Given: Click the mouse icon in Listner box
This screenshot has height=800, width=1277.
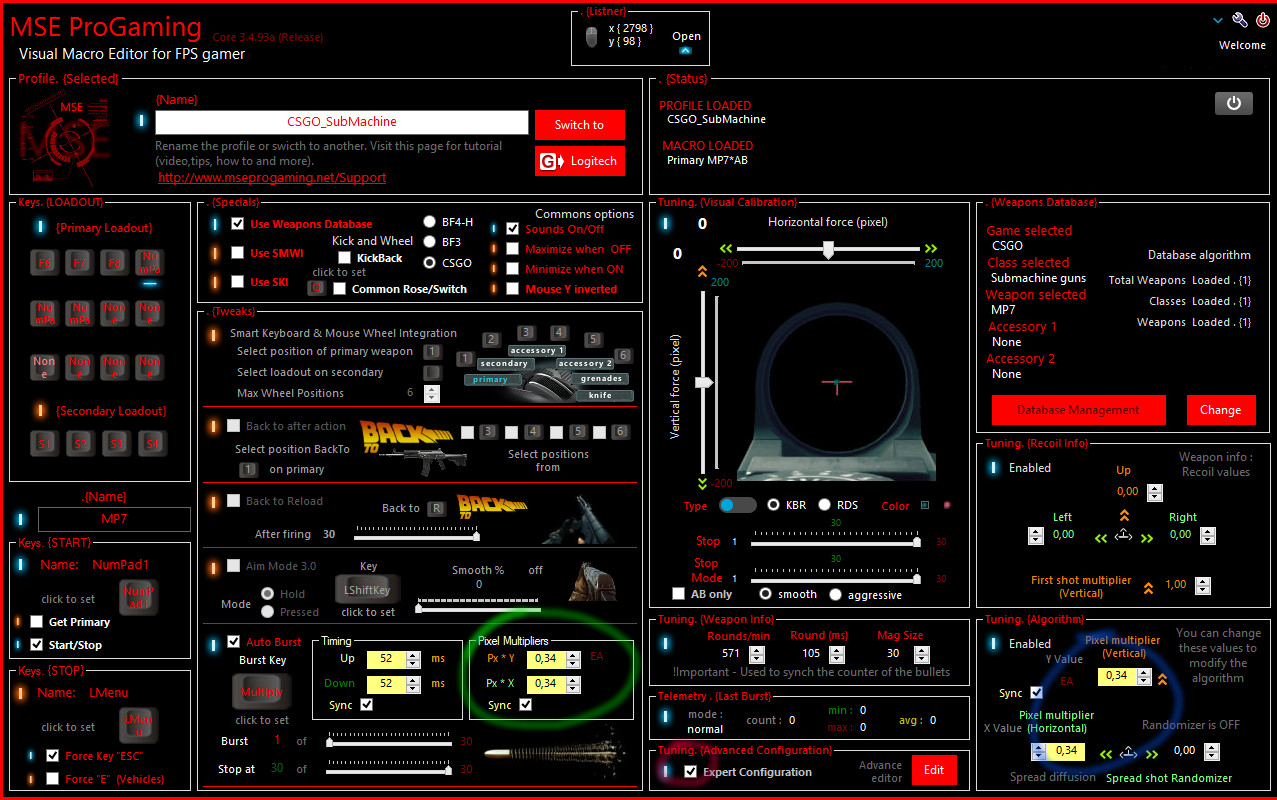Looking at the screenshot, I should 591,37.
